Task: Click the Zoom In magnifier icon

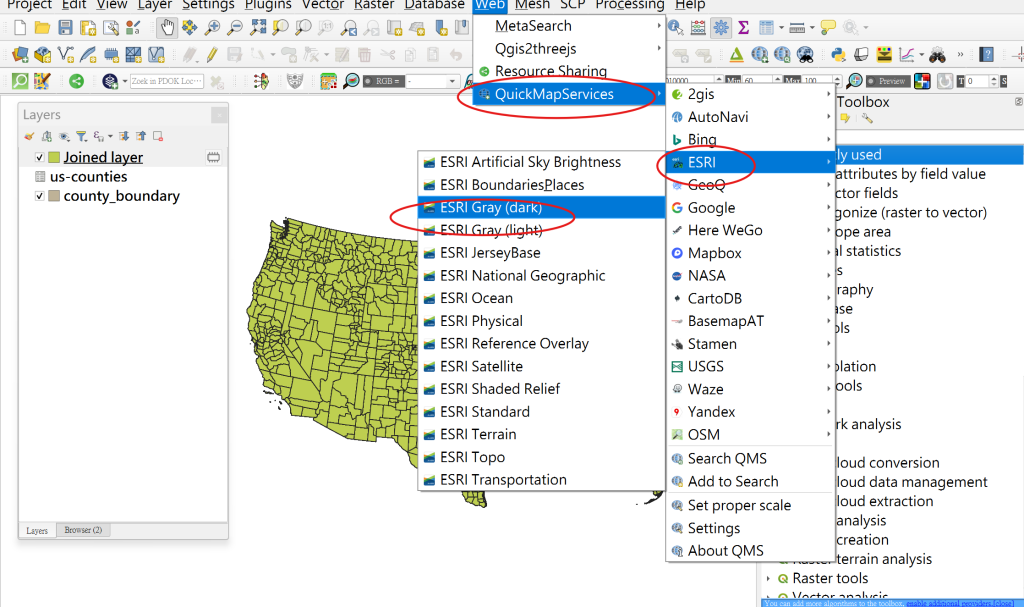Action: [x=212, y=27]
